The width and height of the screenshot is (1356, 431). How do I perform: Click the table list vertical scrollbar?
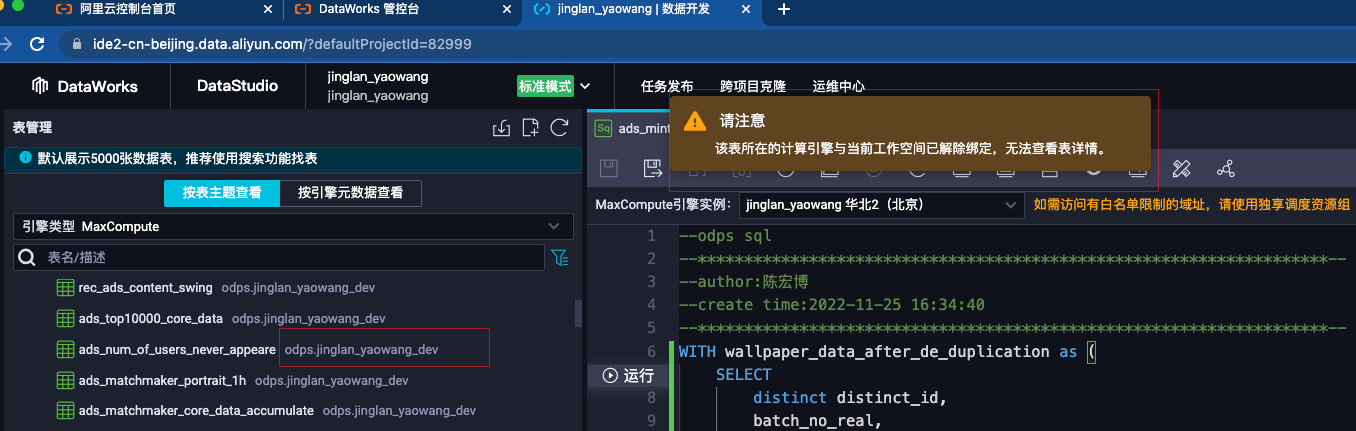578,313
